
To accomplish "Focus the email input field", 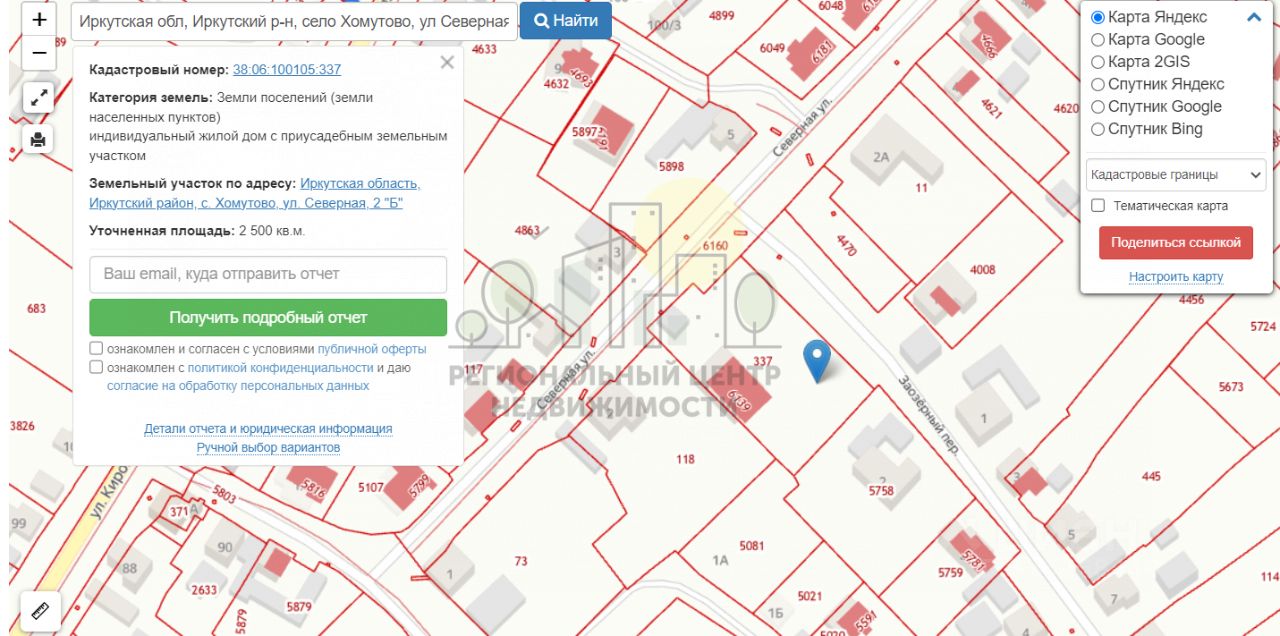I will tap(268, 274).
